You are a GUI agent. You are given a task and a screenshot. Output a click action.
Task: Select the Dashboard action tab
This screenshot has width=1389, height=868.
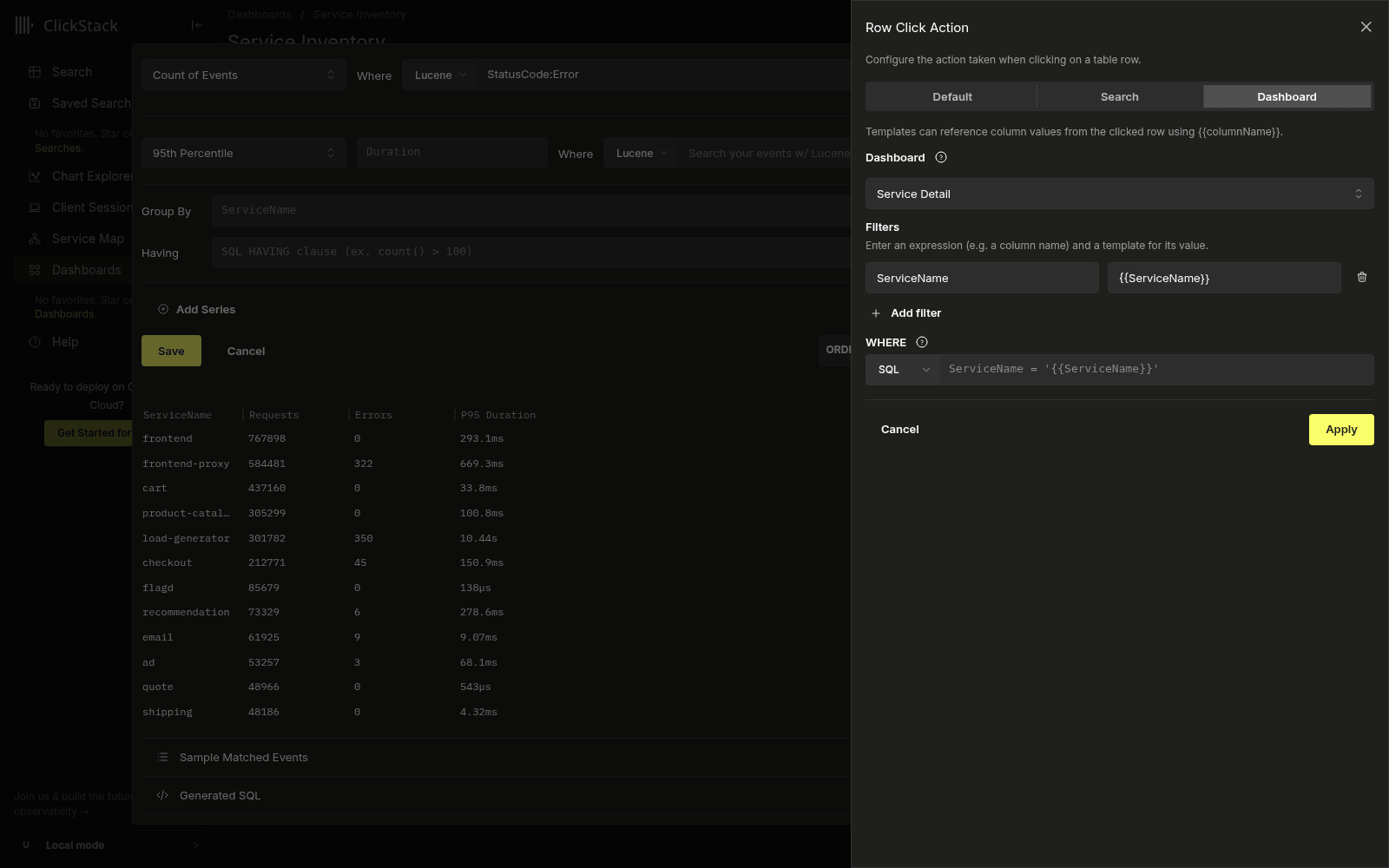[x=1287, y=96]
